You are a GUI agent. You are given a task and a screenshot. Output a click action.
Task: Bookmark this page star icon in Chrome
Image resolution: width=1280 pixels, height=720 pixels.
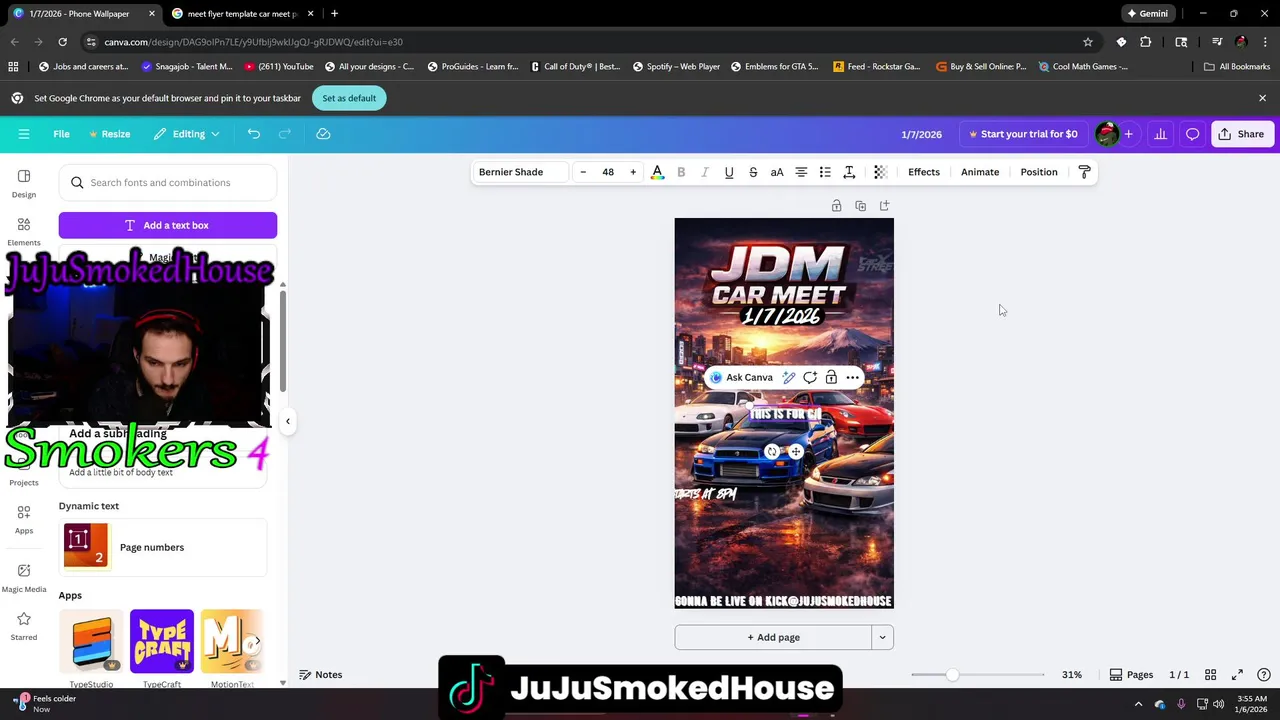[1088, 42]
